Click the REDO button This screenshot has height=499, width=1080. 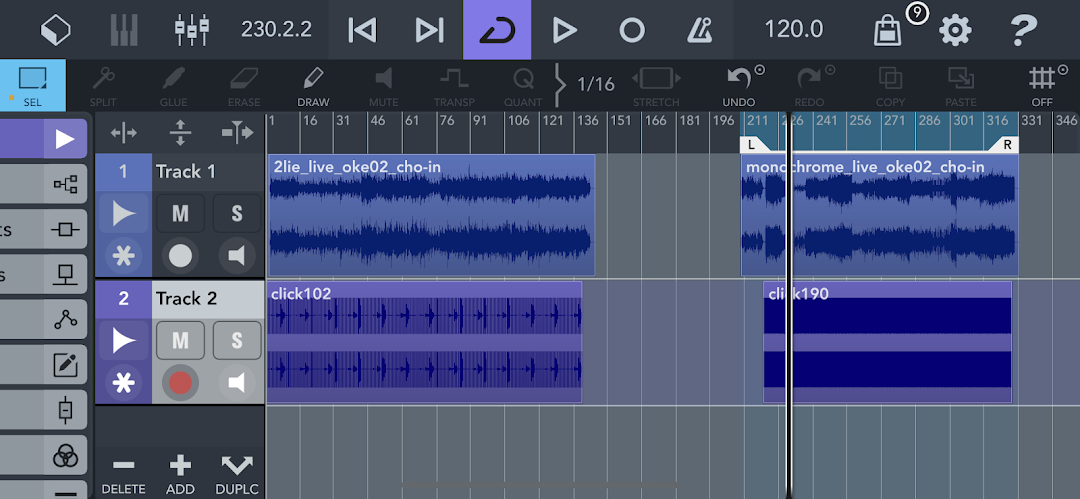click(809, 86)
